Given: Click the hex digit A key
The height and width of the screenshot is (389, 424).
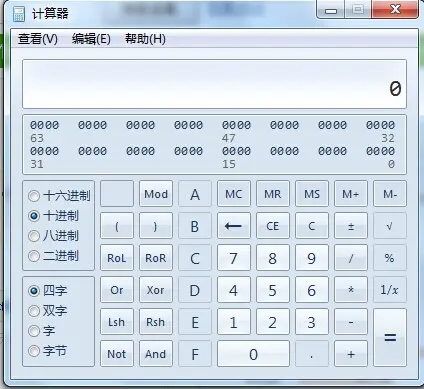Looking at the screenshot, I should tap(195, 194).
